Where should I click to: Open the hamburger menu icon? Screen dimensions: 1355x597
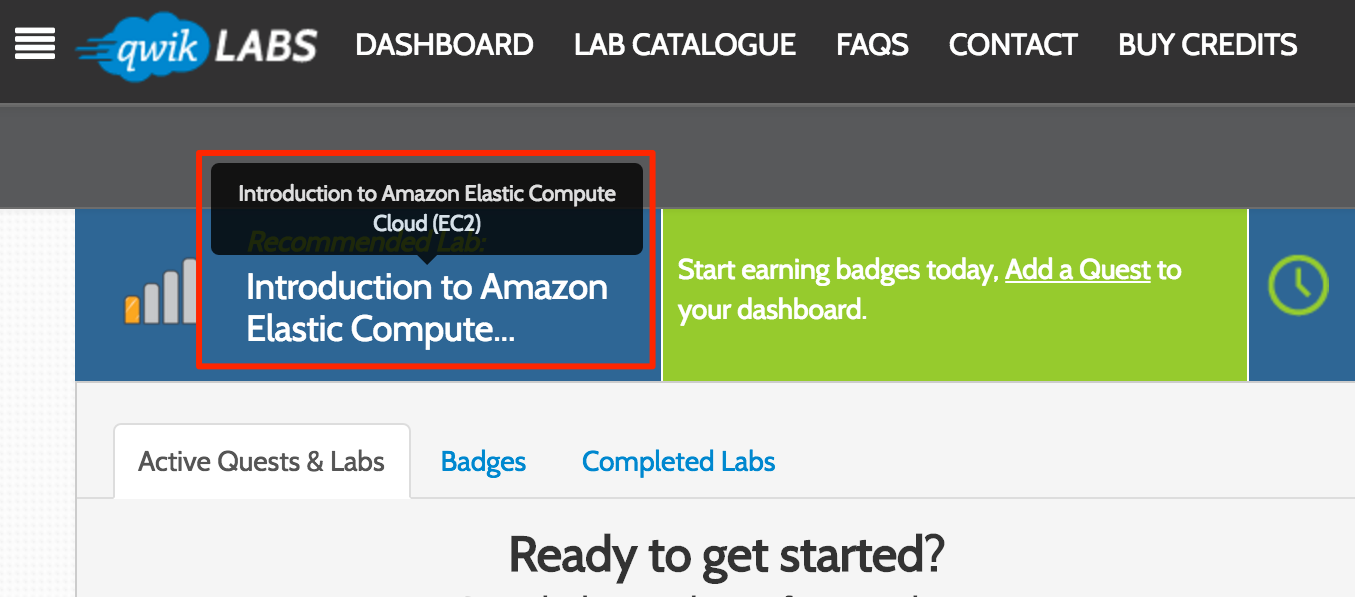35,44
